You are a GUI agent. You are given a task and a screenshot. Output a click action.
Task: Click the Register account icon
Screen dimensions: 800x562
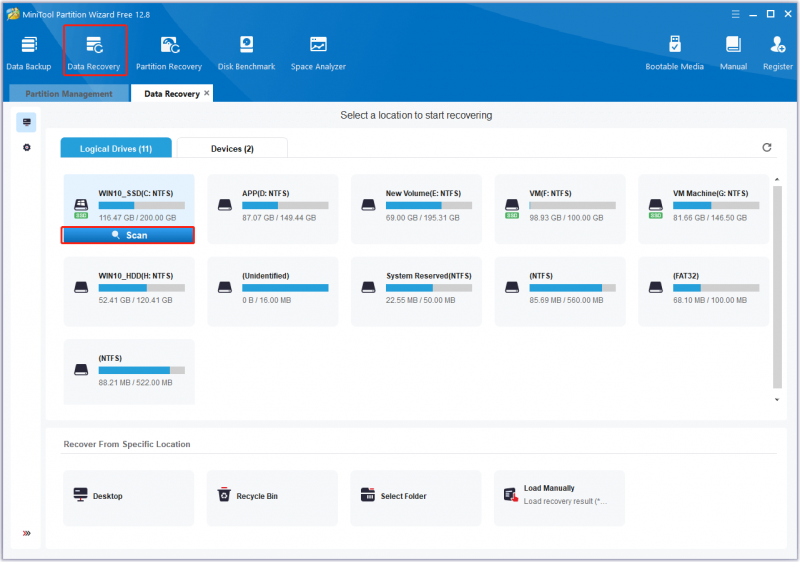tap(778, 53)
